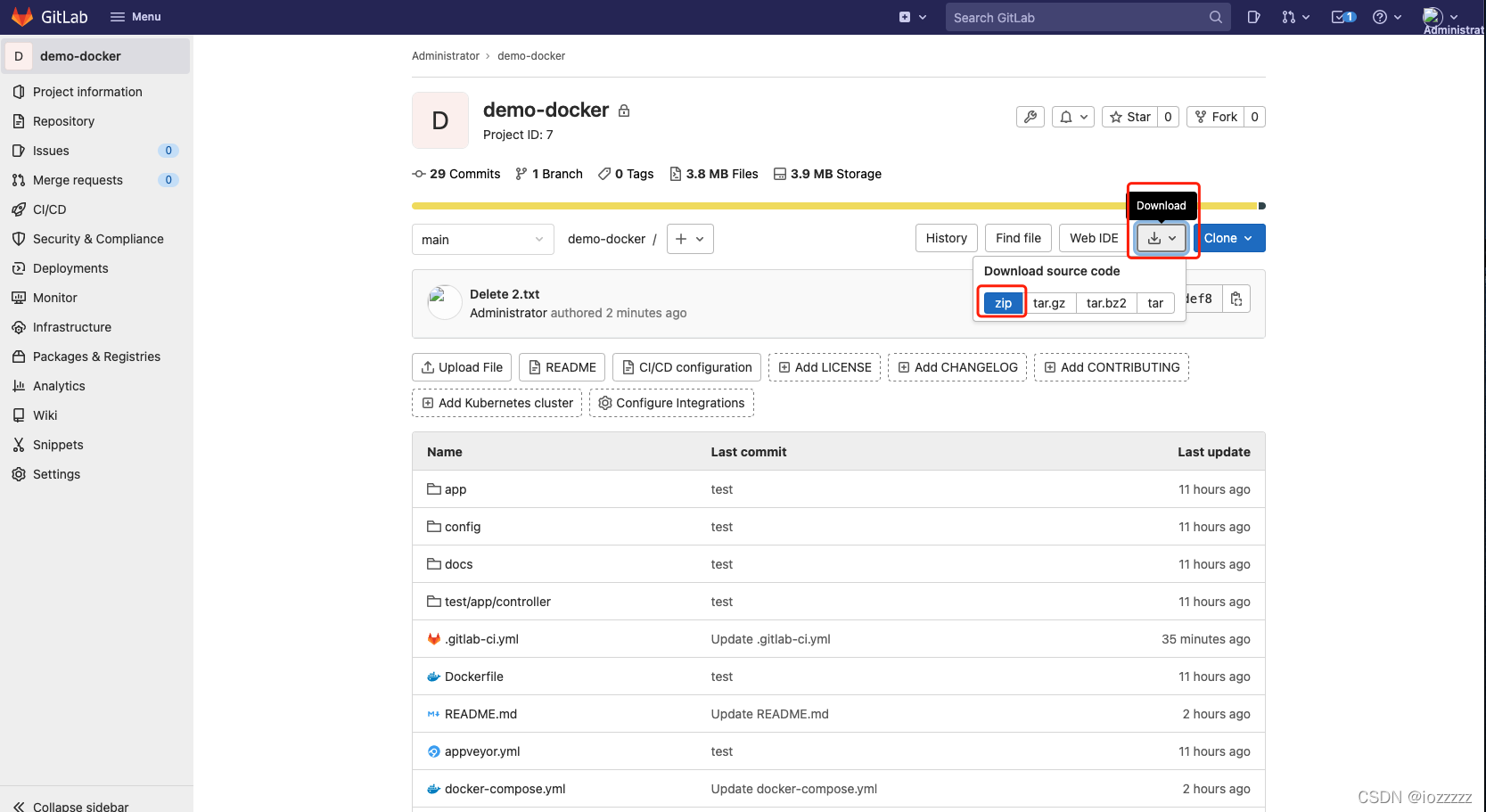Open 3.8 MB Files link

point(714,174)
